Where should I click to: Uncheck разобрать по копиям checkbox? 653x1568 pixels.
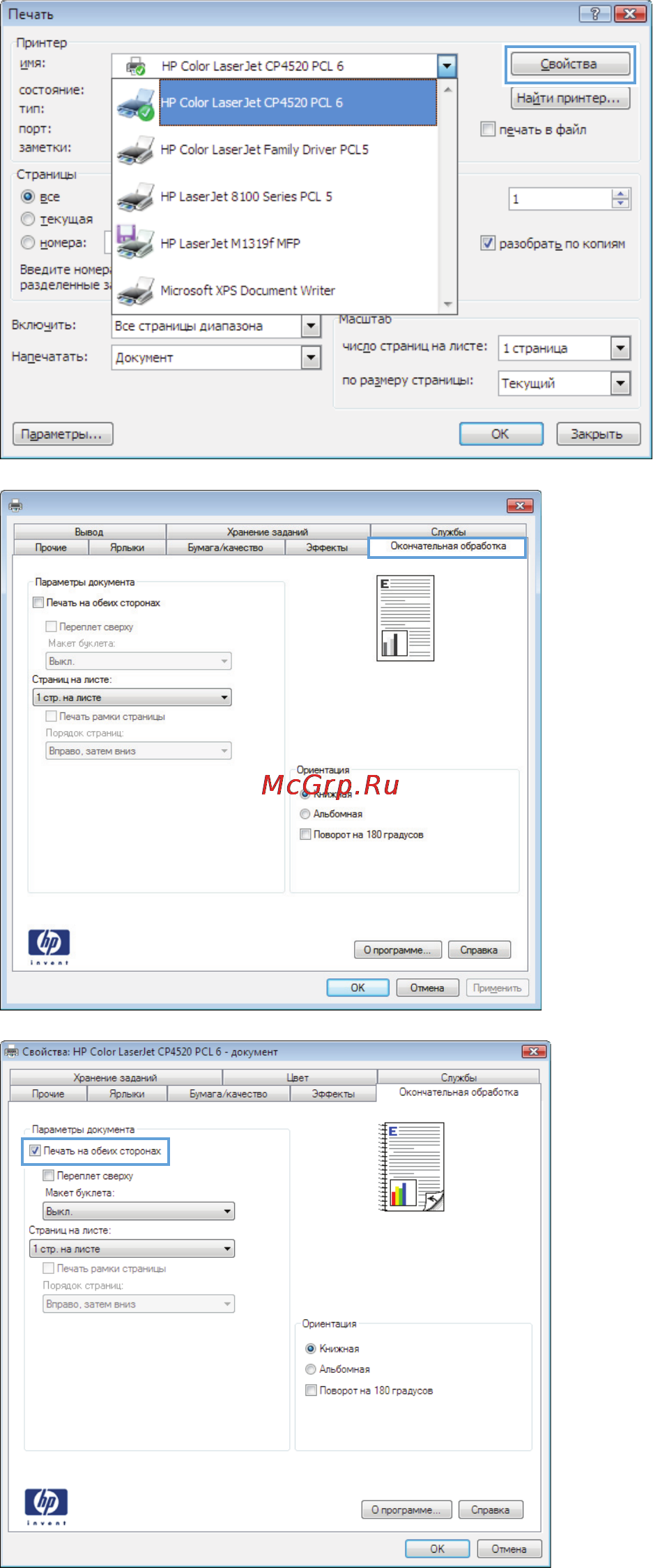point(488,243)
